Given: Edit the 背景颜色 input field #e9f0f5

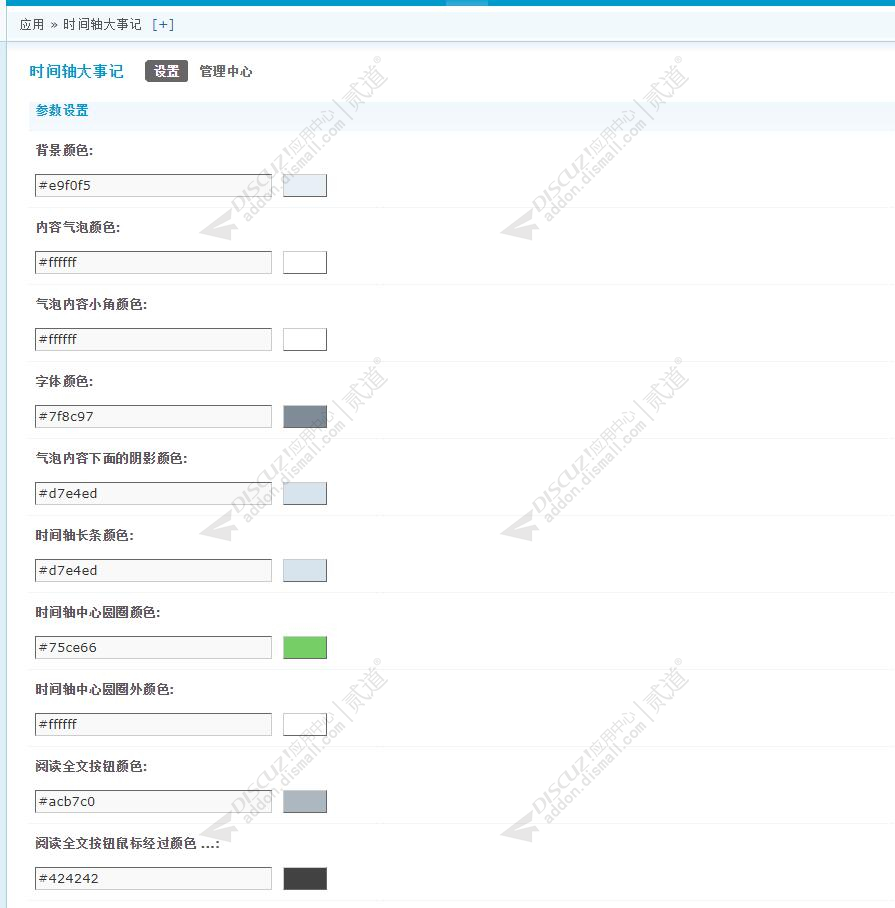Looking at the screenshot, I should [153, 185].
